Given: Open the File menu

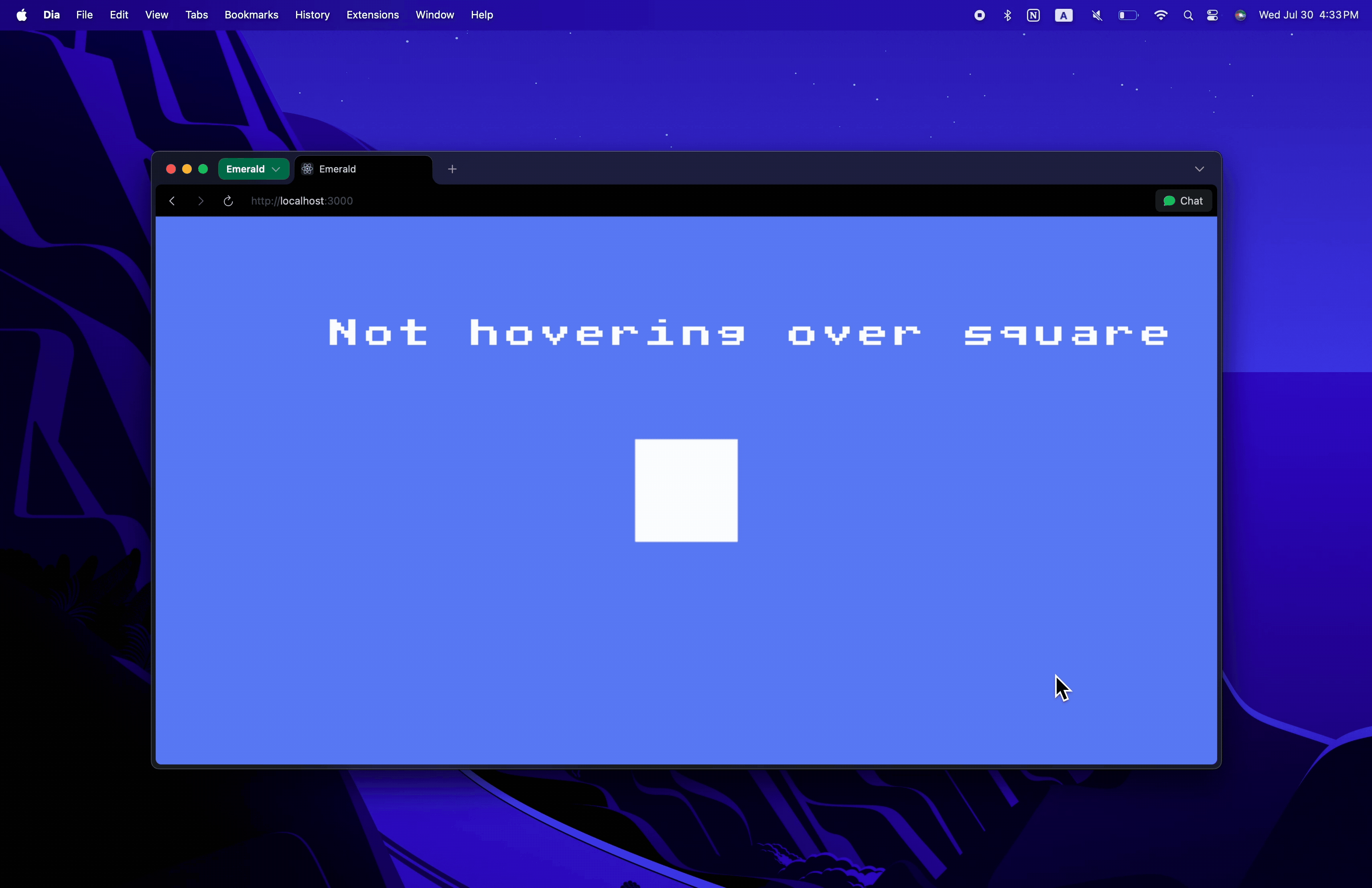Looking at the screenshot, I should (84, 15).
